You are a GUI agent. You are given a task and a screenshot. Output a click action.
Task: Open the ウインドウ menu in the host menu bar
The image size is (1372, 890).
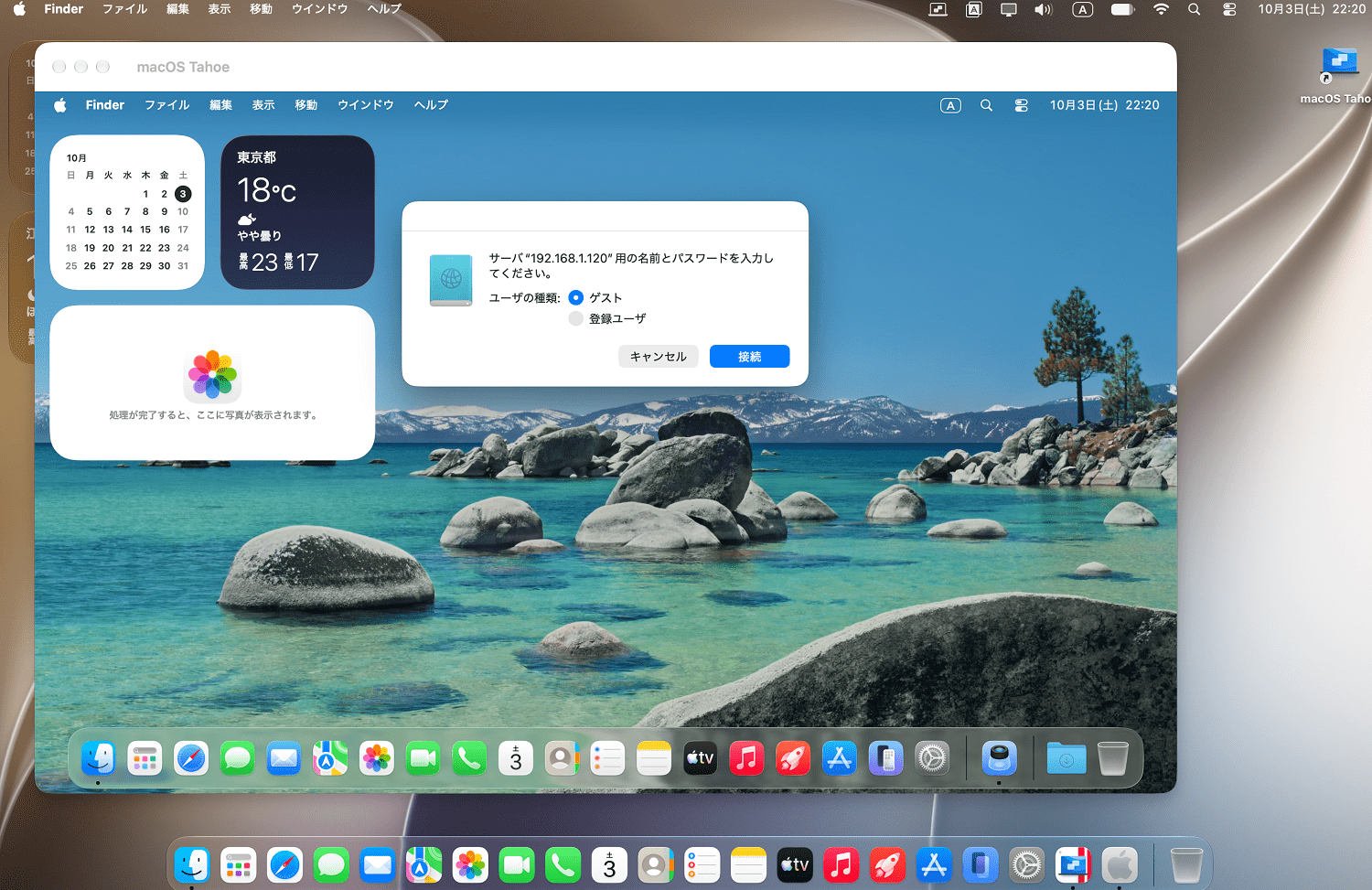tap(320, 9)
